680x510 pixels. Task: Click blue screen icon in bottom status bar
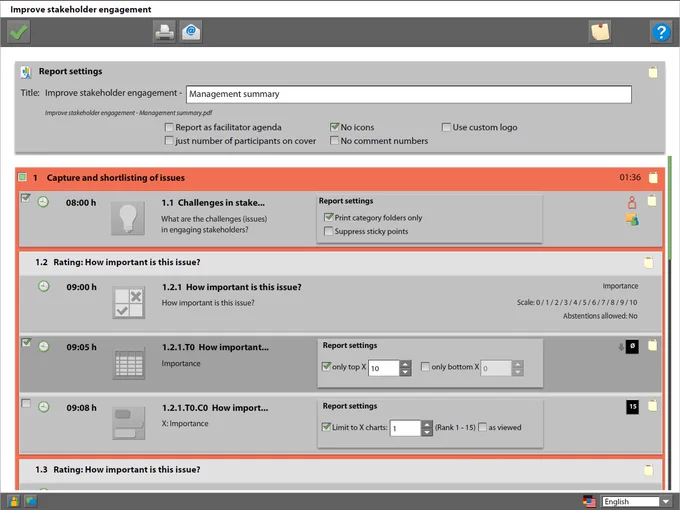pyautogui.click(x=31, y=501)
